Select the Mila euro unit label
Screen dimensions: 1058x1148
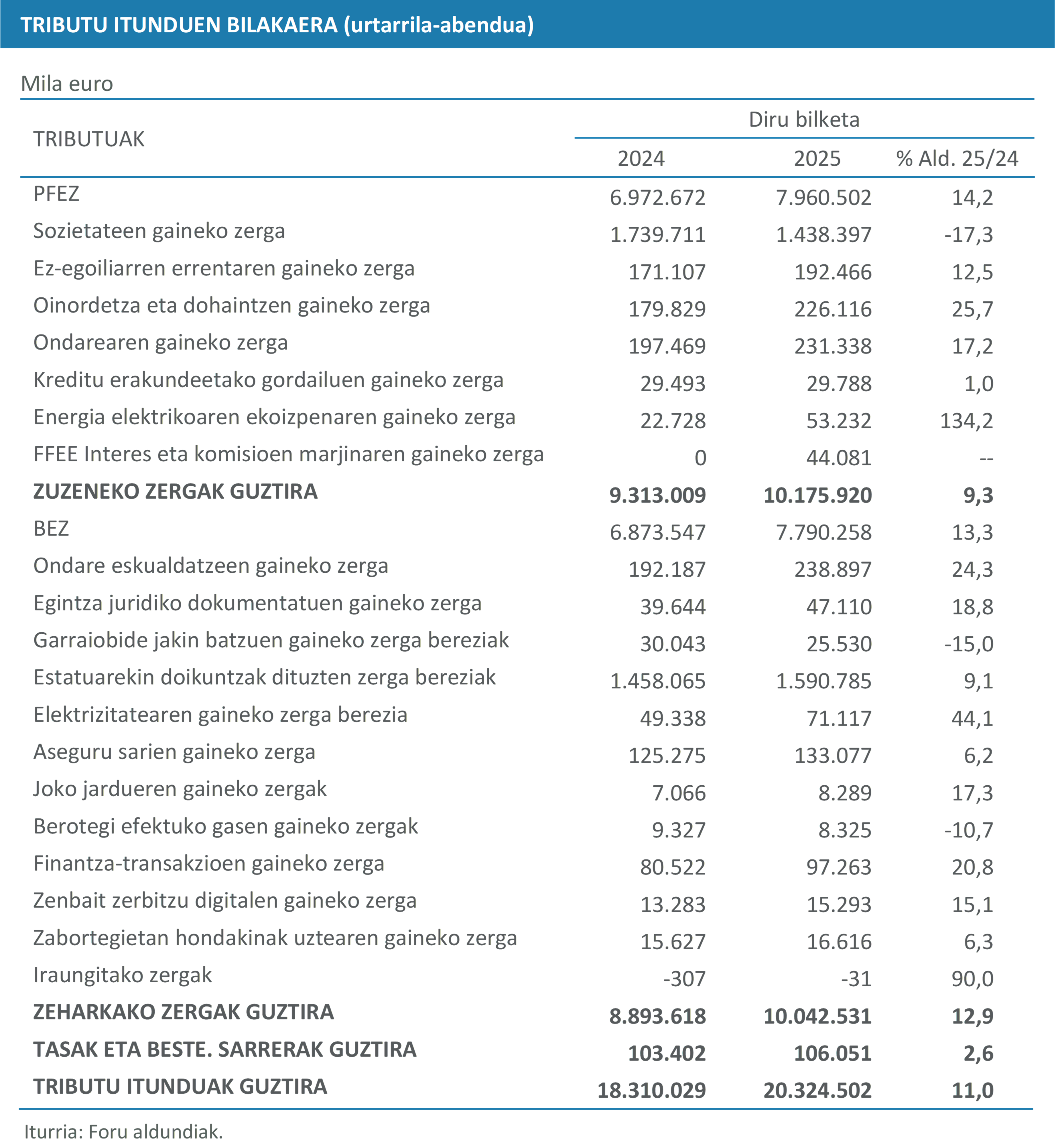[x=67, y=84]
